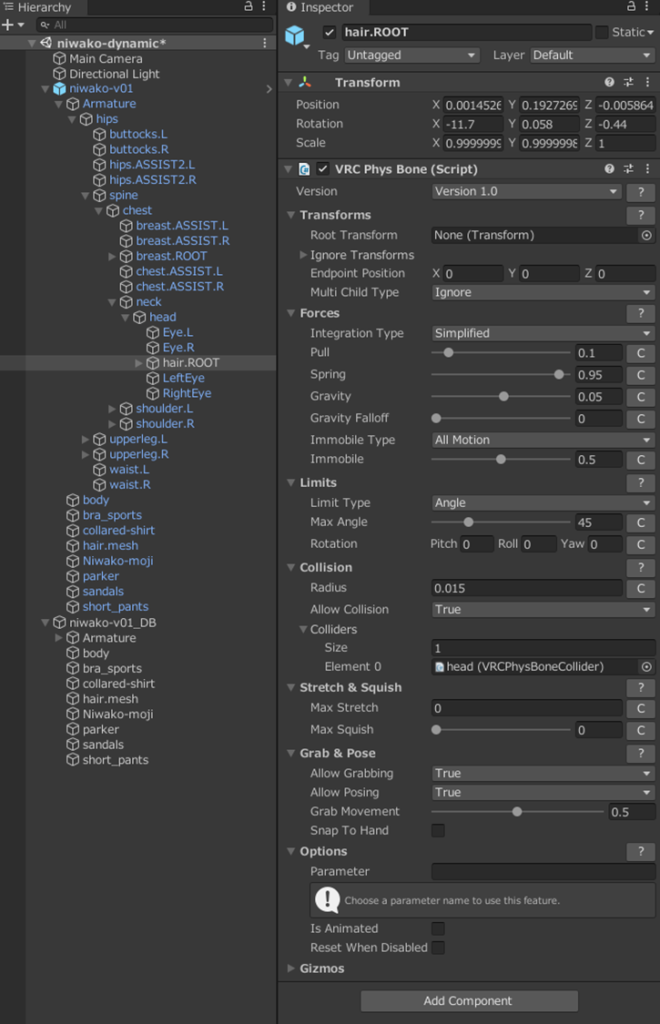The image size is (660, 1024).
Task: Click the Root Transform object picker circle
Action: [x=646, y=235]
